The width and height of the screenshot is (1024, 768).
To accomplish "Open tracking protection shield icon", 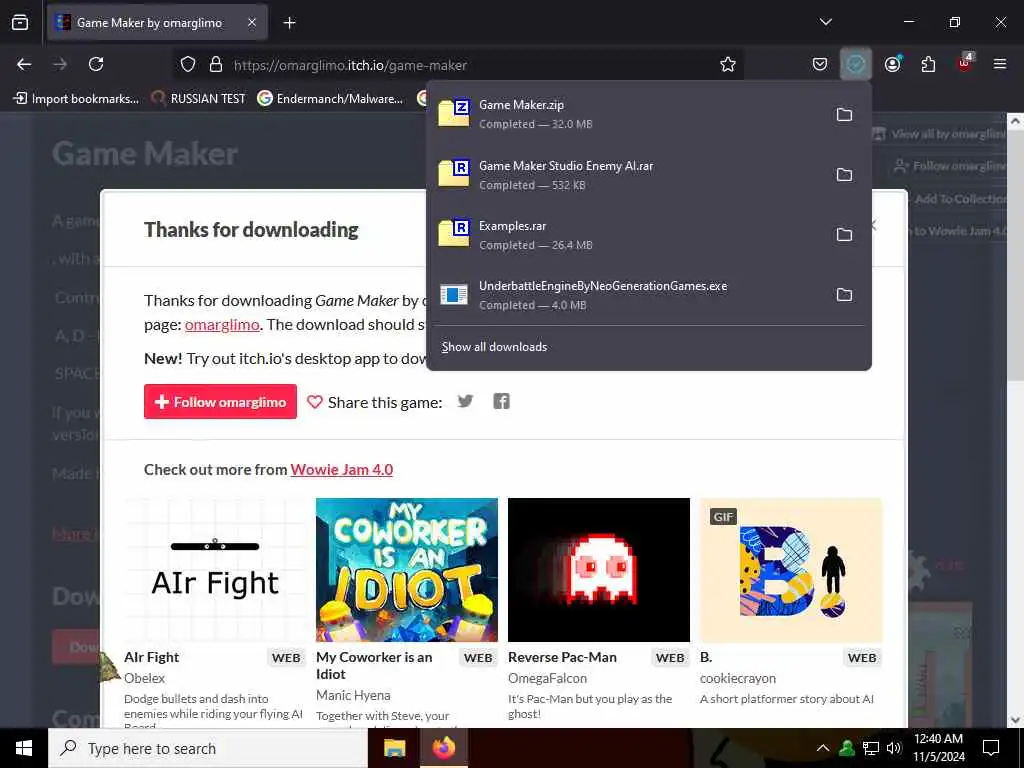I will coord(188,65).
